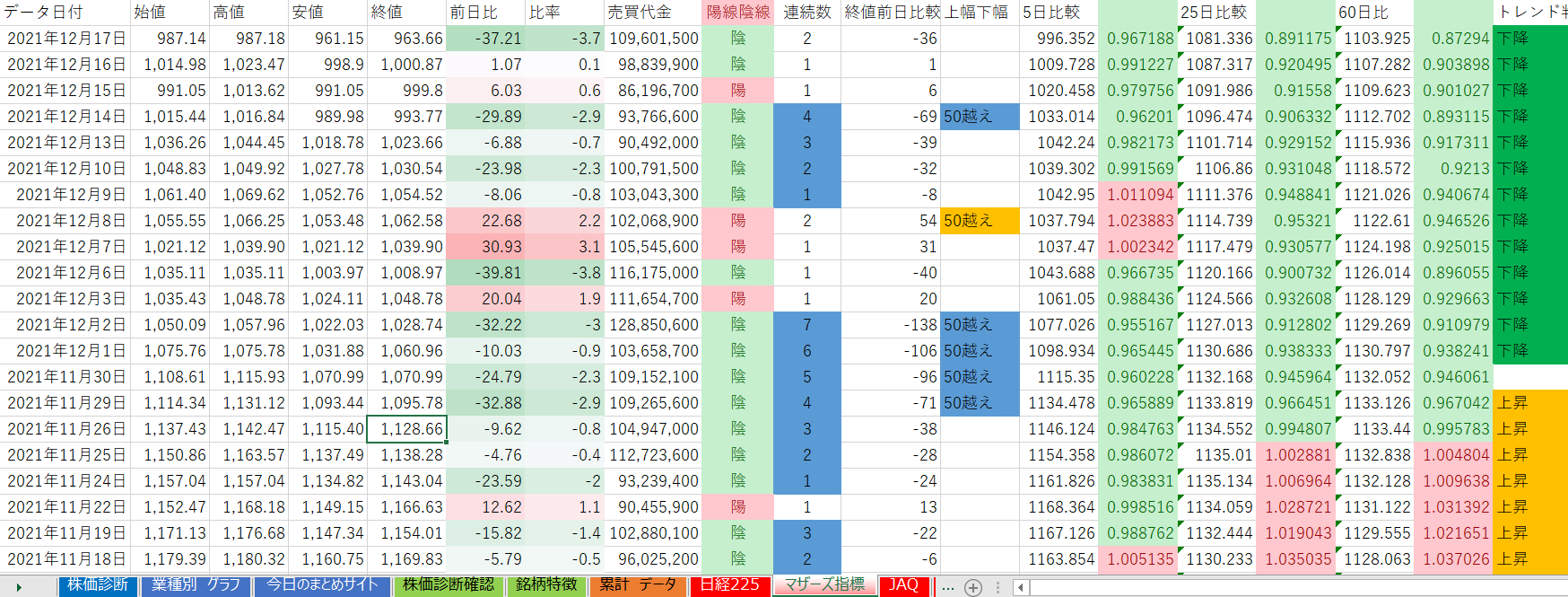Open the 株価診断 sheet tab
1568x597 pixels.
coord(98,585)
